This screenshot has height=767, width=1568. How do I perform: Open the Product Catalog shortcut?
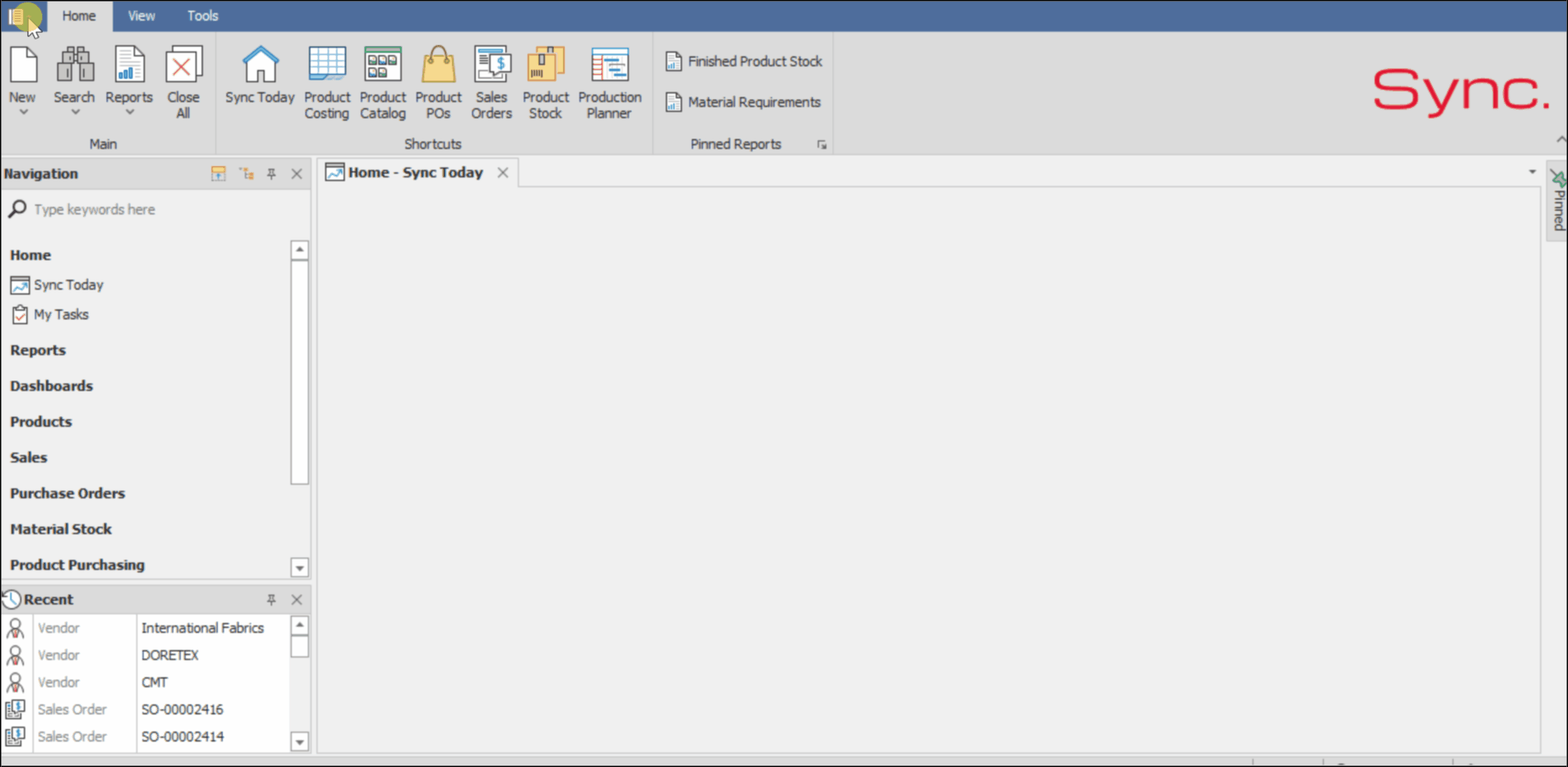coord(383,82)
